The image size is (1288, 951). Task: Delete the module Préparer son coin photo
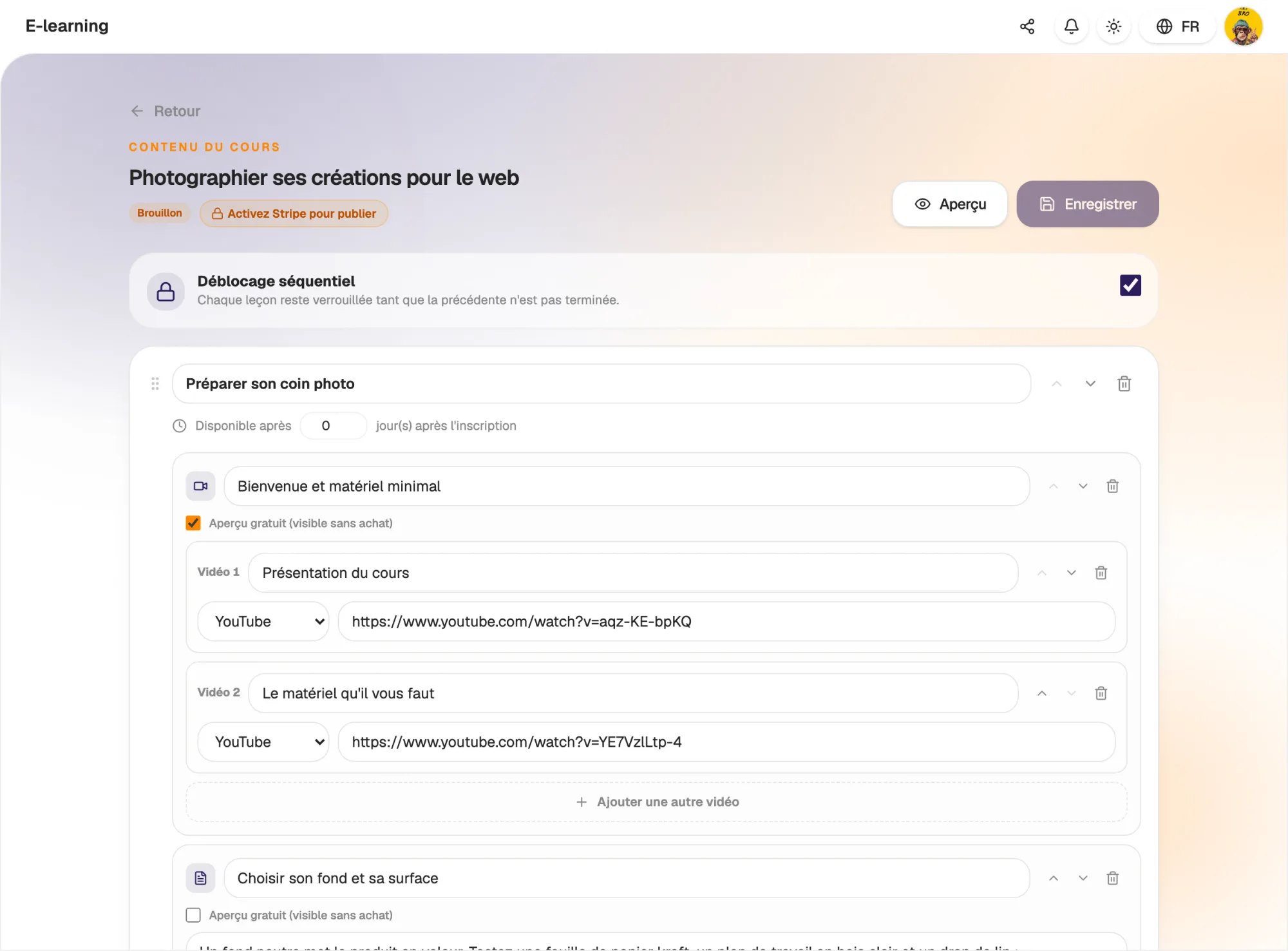coord(1124,384)
